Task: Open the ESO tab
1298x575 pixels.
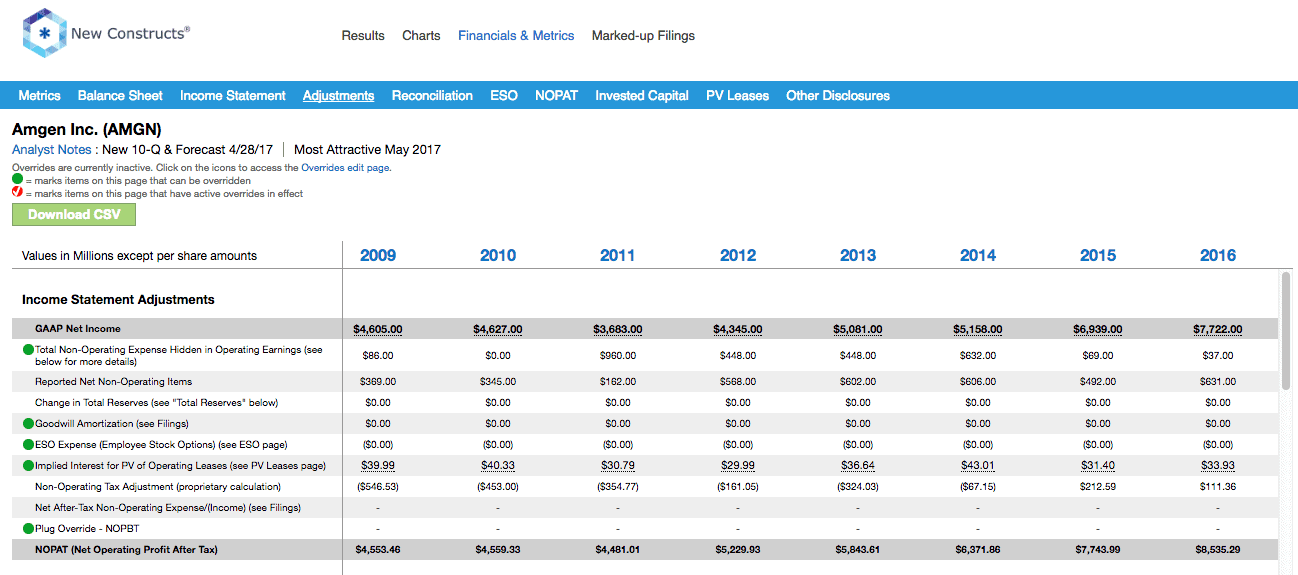Action: point(504,96)
